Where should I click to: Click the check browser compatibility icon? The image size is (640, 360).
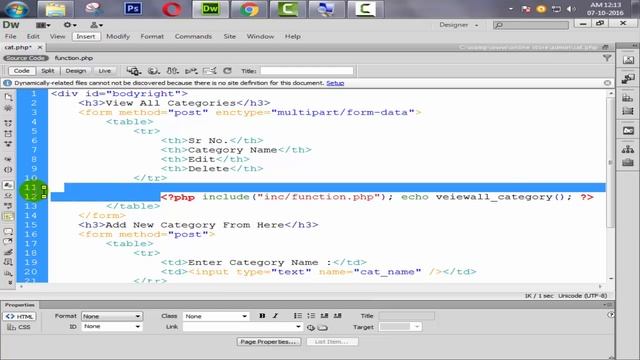point(209,71)
